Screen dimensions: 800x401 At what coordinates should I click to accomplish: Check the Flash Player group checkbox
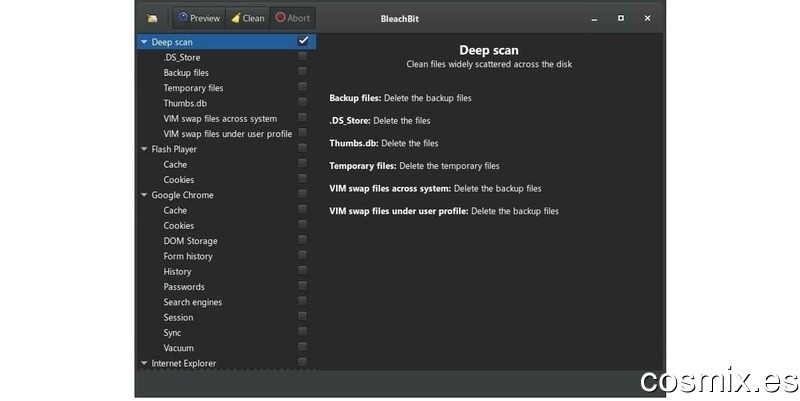(303, 147)
